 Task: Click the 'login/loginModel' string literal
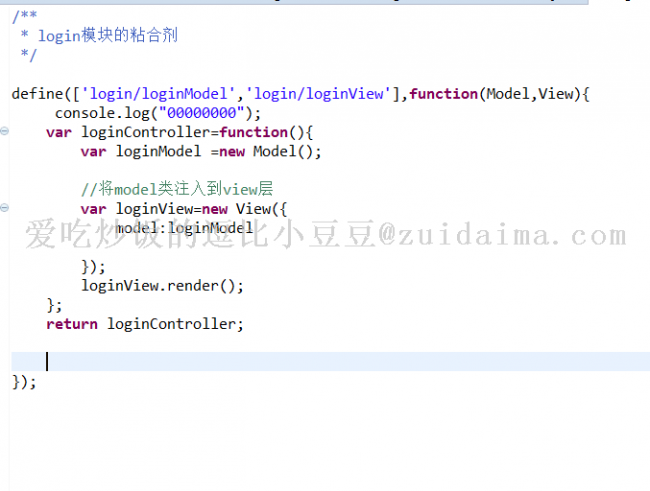158,94
